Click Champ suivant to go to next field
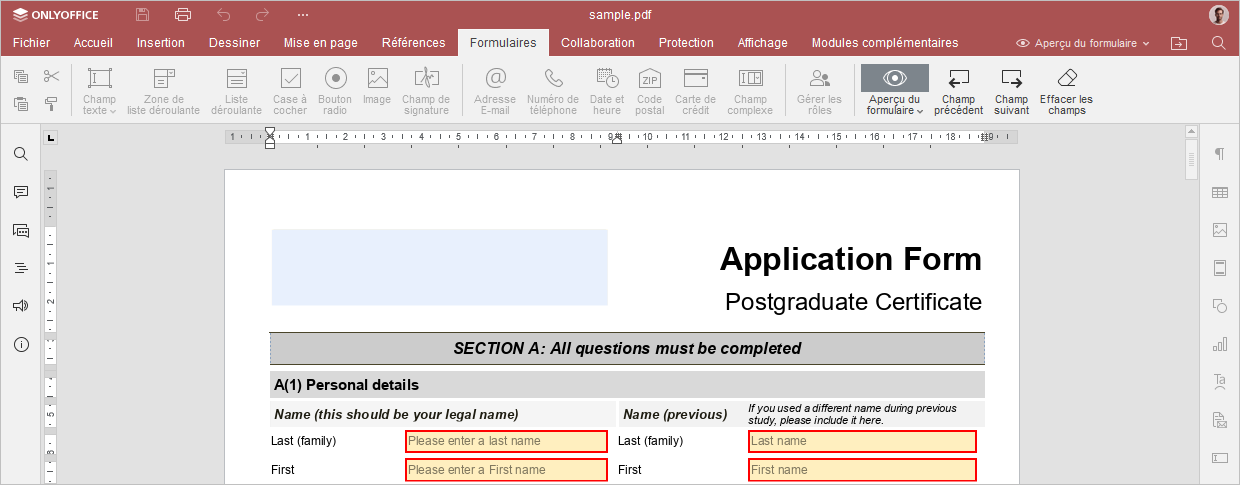The height and width of the screenshot is (485, 1240). (x=1011, y=91)
